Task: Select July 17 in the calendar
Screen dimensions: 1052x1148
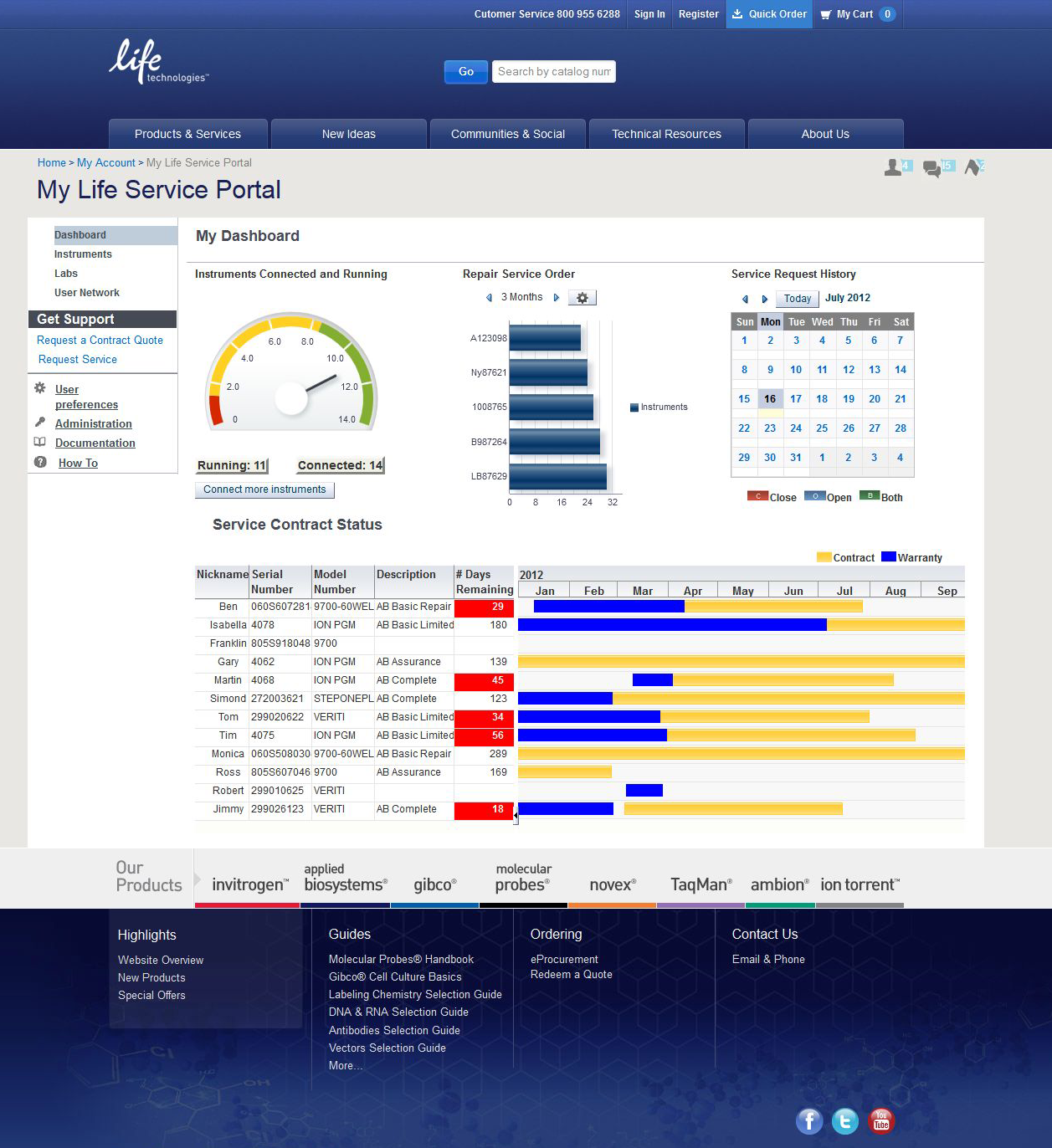Action: tap(796, 399)
